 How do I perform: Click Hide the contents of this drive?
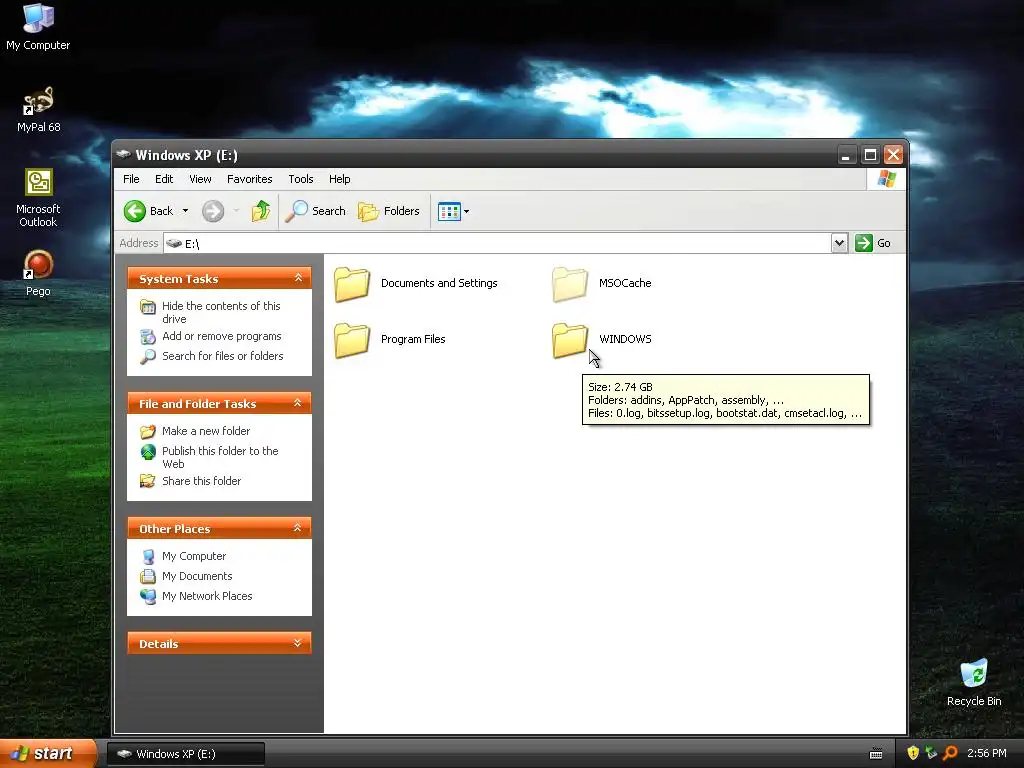pos(221,312)
